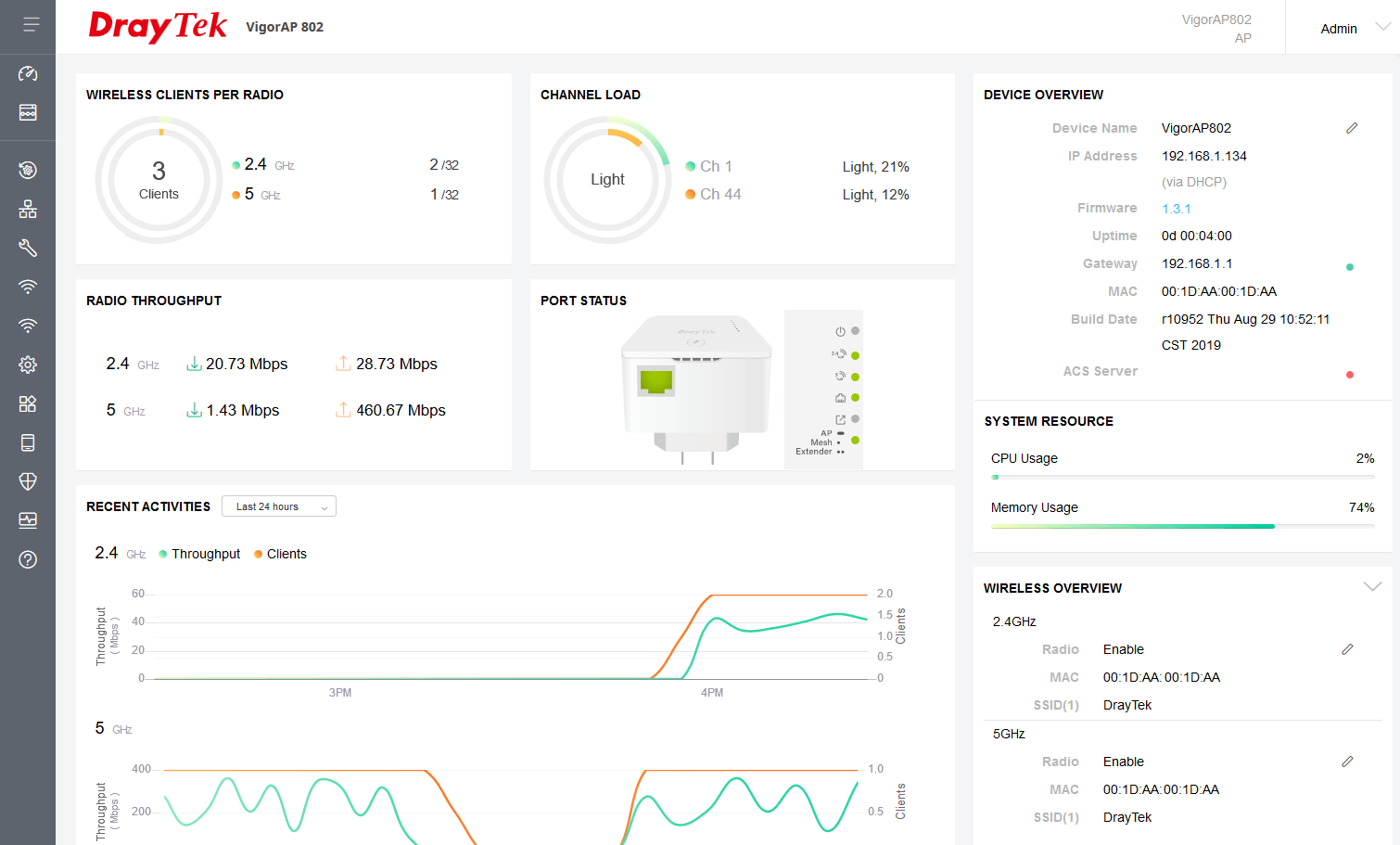
Task: Open the help question mark icon
Action: [28, 559]
